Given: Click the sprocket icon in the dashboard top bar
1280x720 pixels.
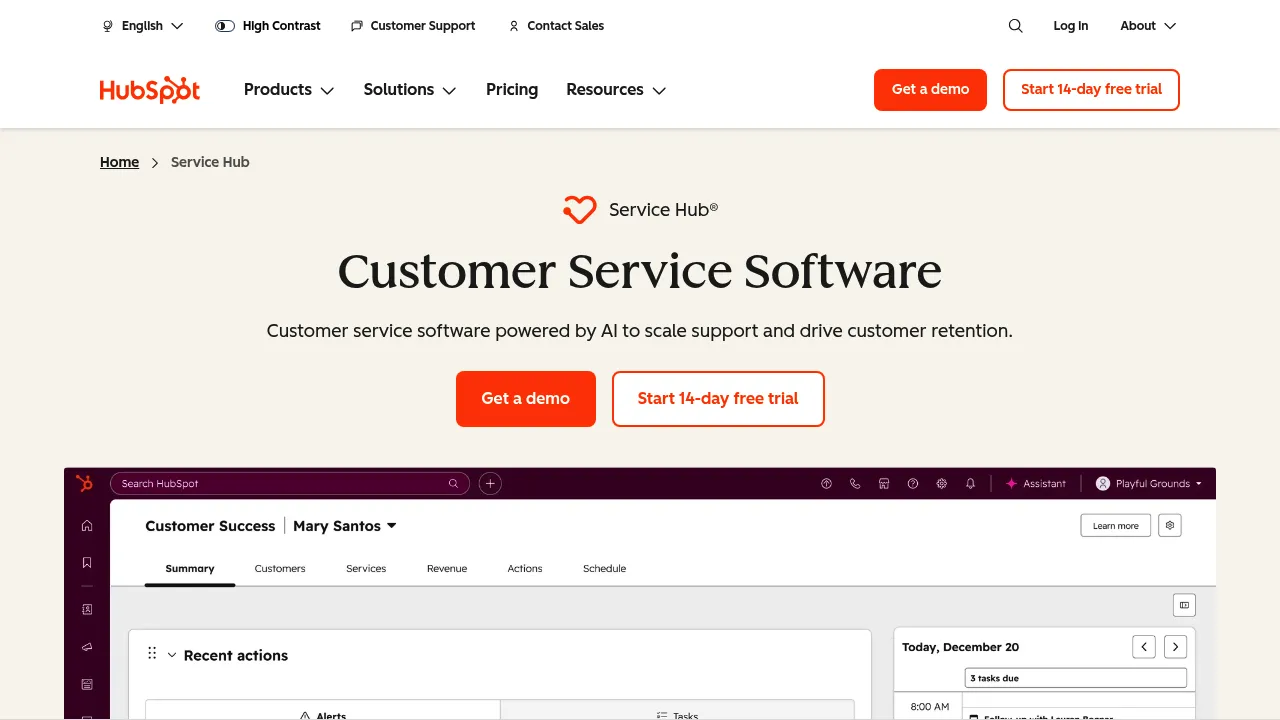Looking at the screenshot, I should pos(84,483).
